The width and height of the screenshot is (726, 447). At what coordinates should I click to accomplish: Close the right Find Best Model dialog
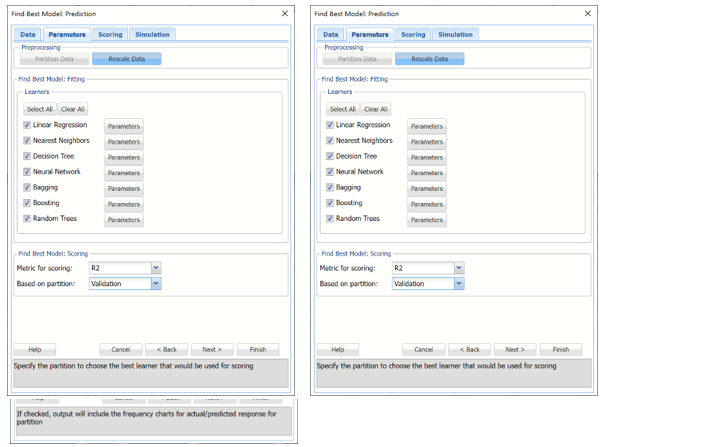tap(587, 13)
